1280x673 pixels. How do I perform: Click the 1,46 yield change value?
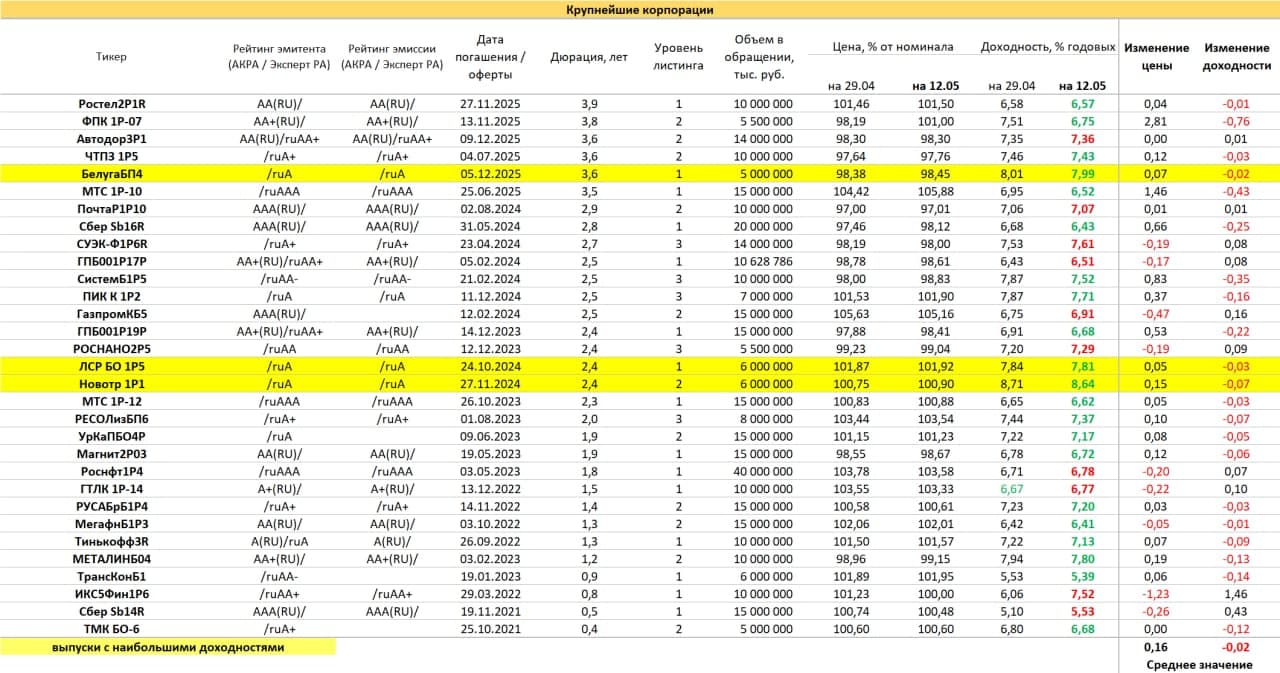(x=1236, y=592)
